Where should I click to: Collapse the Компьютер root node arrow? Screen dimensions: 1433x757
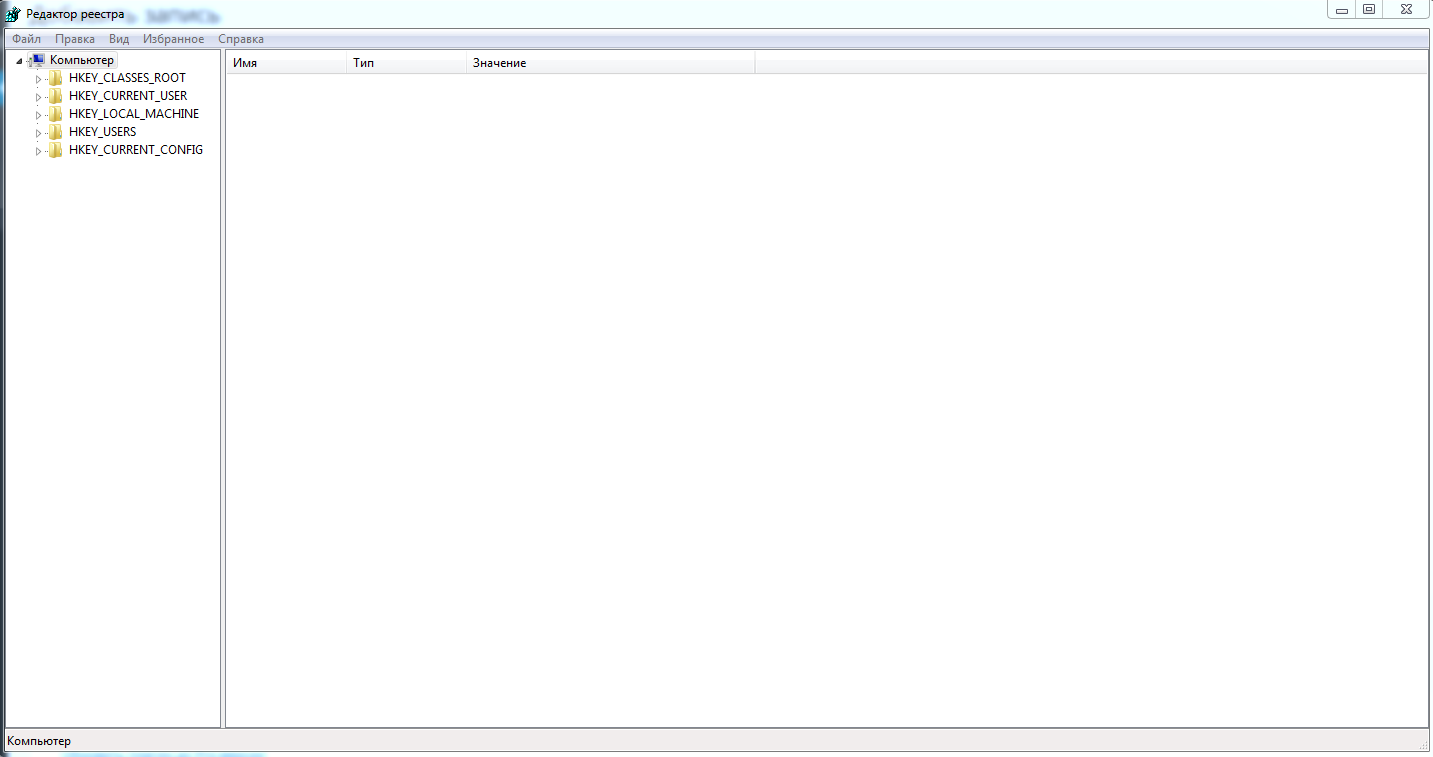coord(19,61)
